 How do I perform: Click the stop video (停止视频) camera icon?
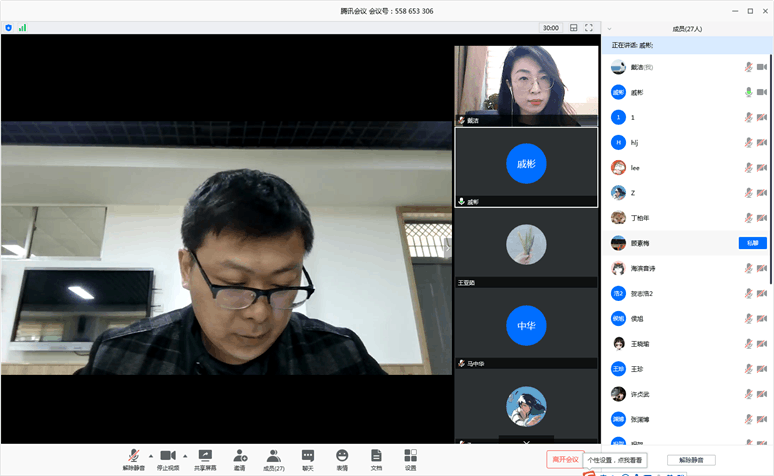click(168, 456)
